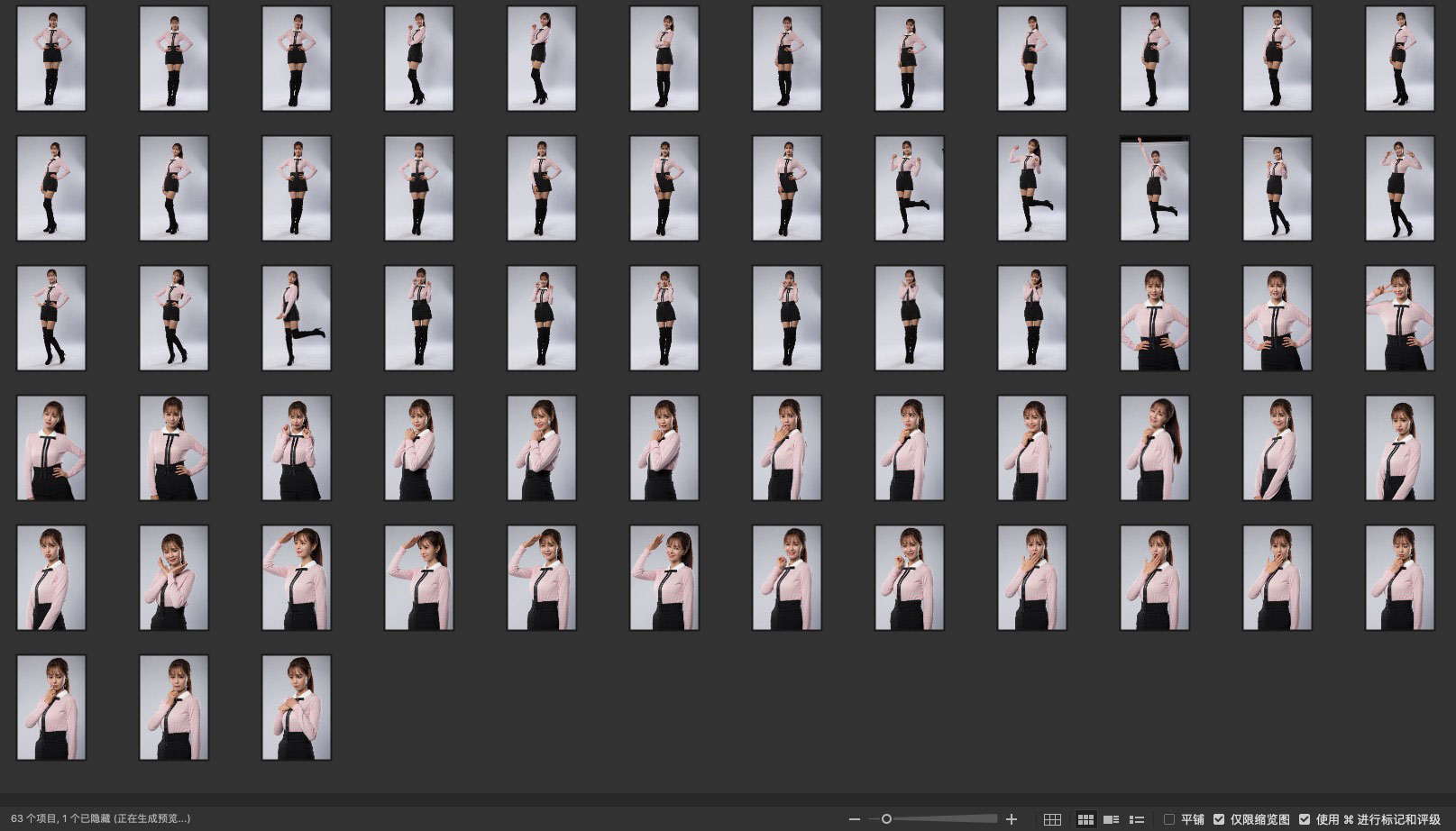The height and width of the screenshot is (831, 1456).
Task: Select the last thumbnail in the bottom row
Action: (297, 708)
